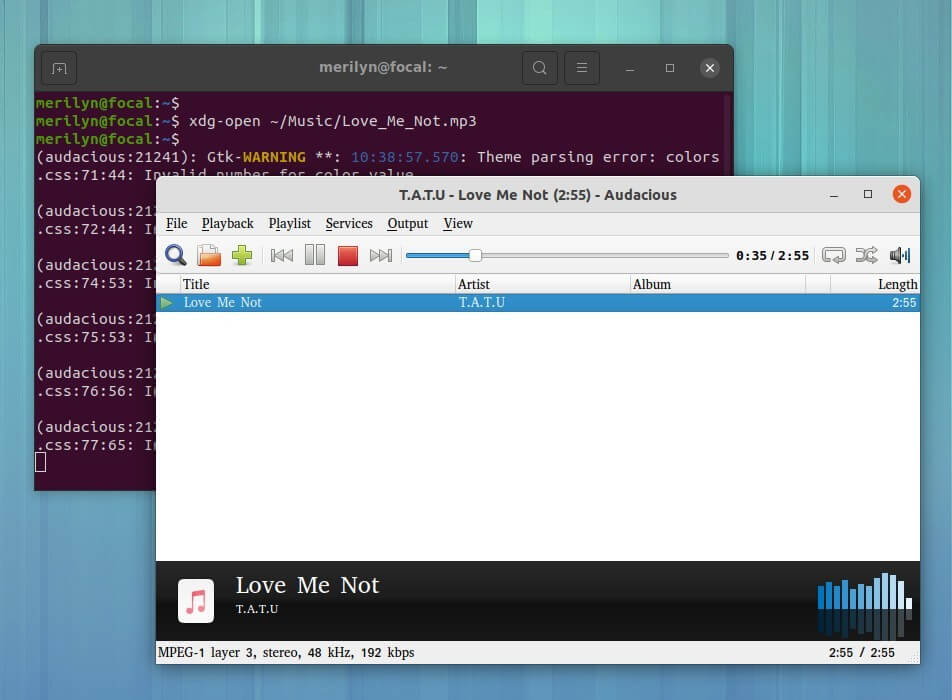This screenshot has height=700, width=952.
Task: Expand the Services menu
Action: 349,223
